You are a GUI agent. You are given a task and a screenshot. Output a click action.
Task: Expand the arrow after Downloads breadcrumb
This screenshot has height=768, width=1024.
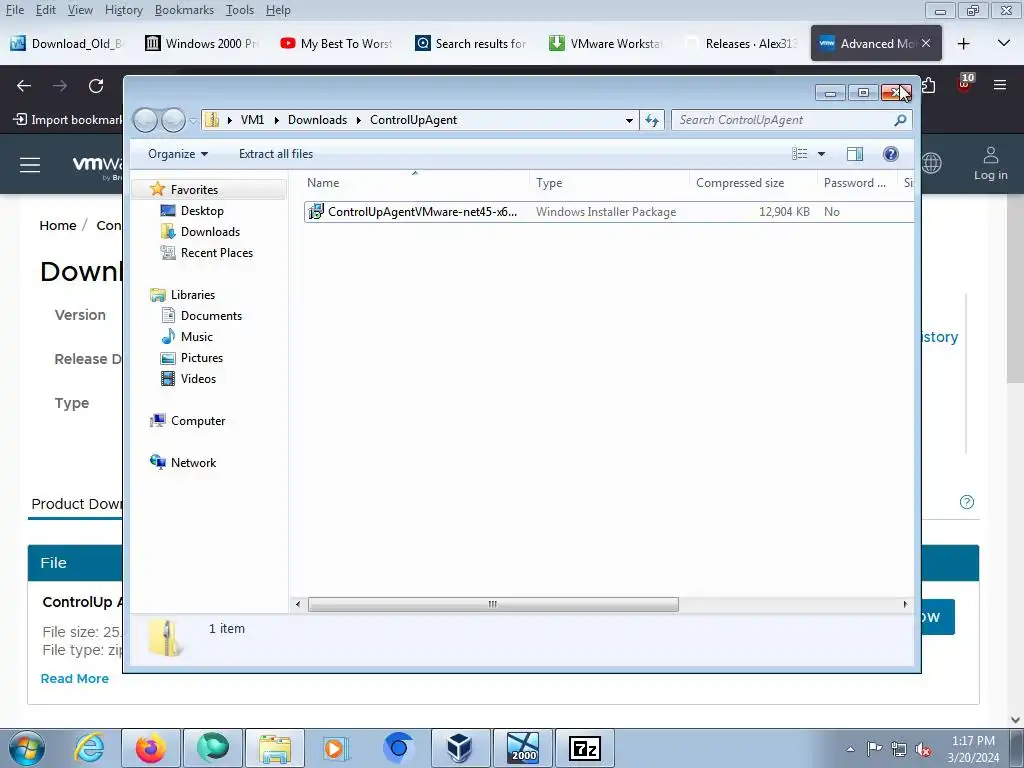coord(359,120)
